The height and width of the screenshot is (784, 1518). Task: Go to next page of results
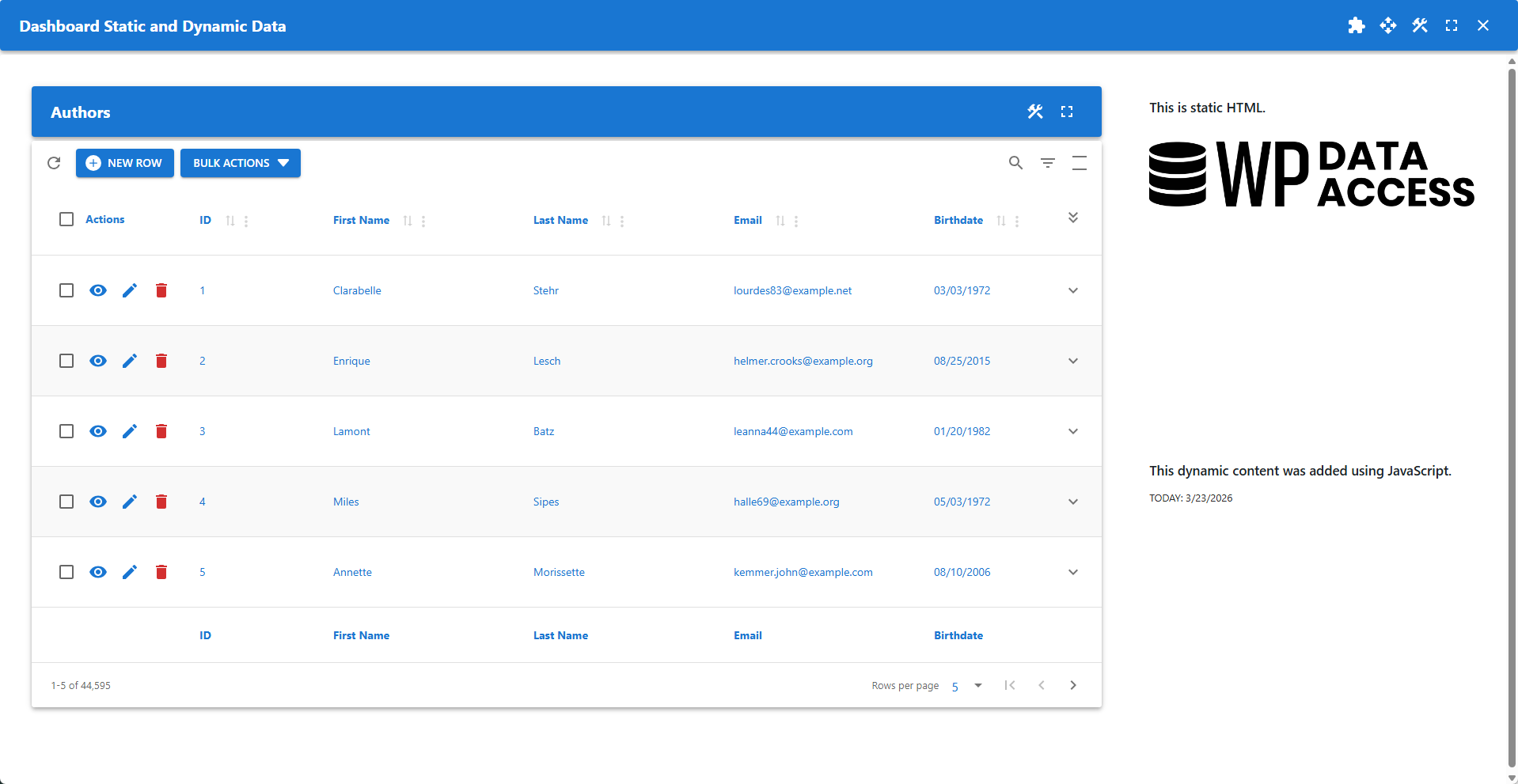point(1072,685)
